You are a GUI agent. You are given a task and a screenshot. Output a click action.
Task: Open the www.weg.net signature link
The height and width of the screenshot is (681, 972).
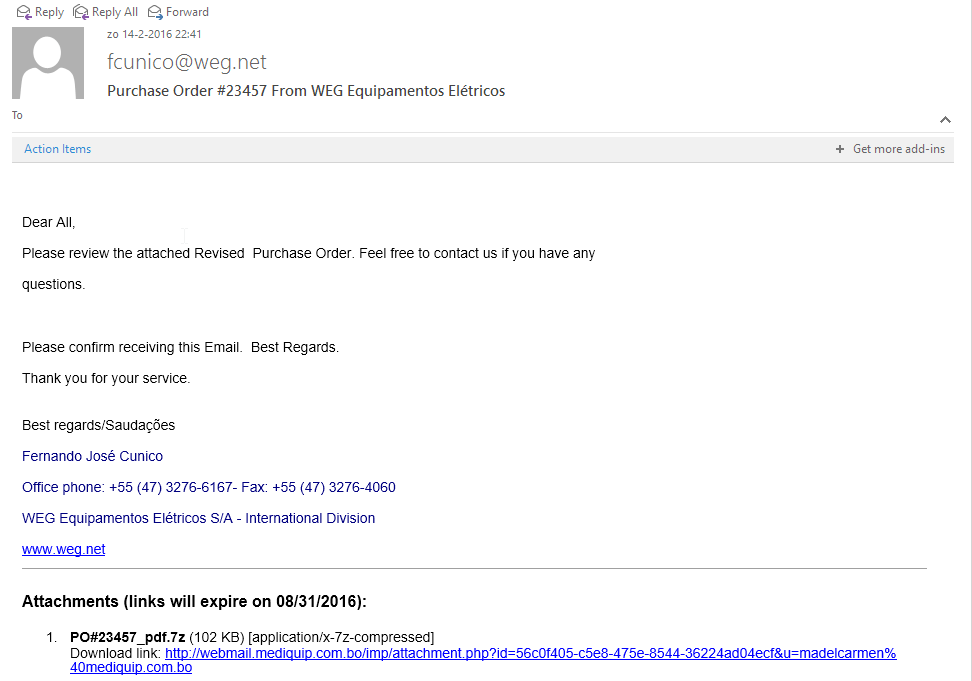coord(63,549)
